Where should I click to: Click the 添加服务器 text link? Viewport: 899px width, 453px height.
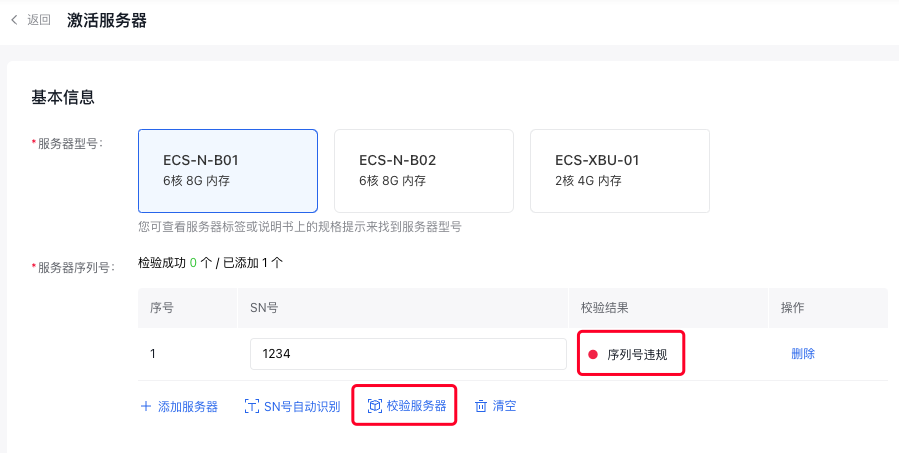tap(187, 407)
